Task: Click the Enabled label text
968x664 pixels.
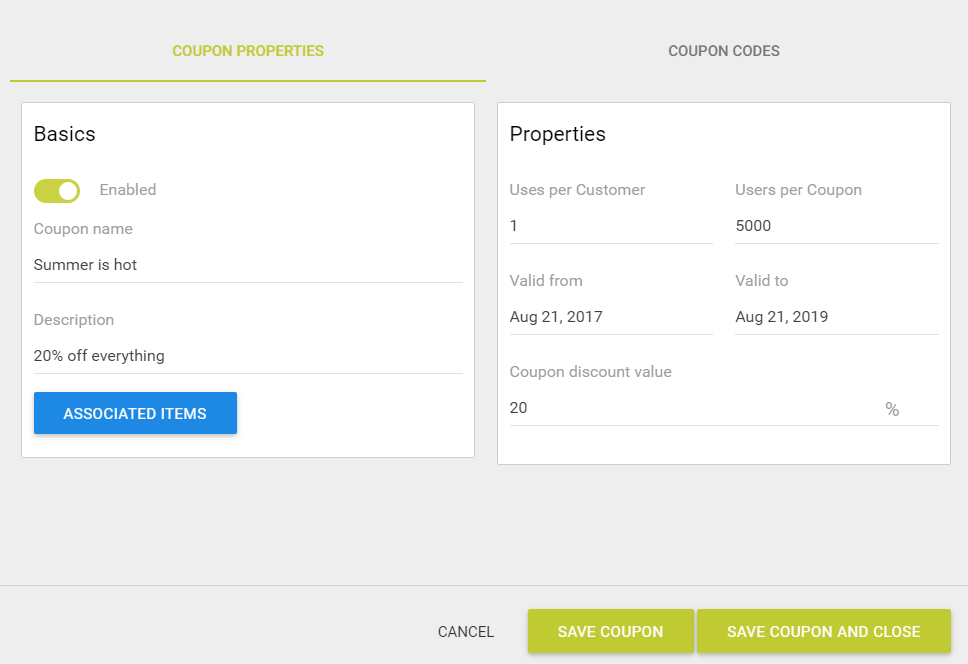Action: point(128,189)
